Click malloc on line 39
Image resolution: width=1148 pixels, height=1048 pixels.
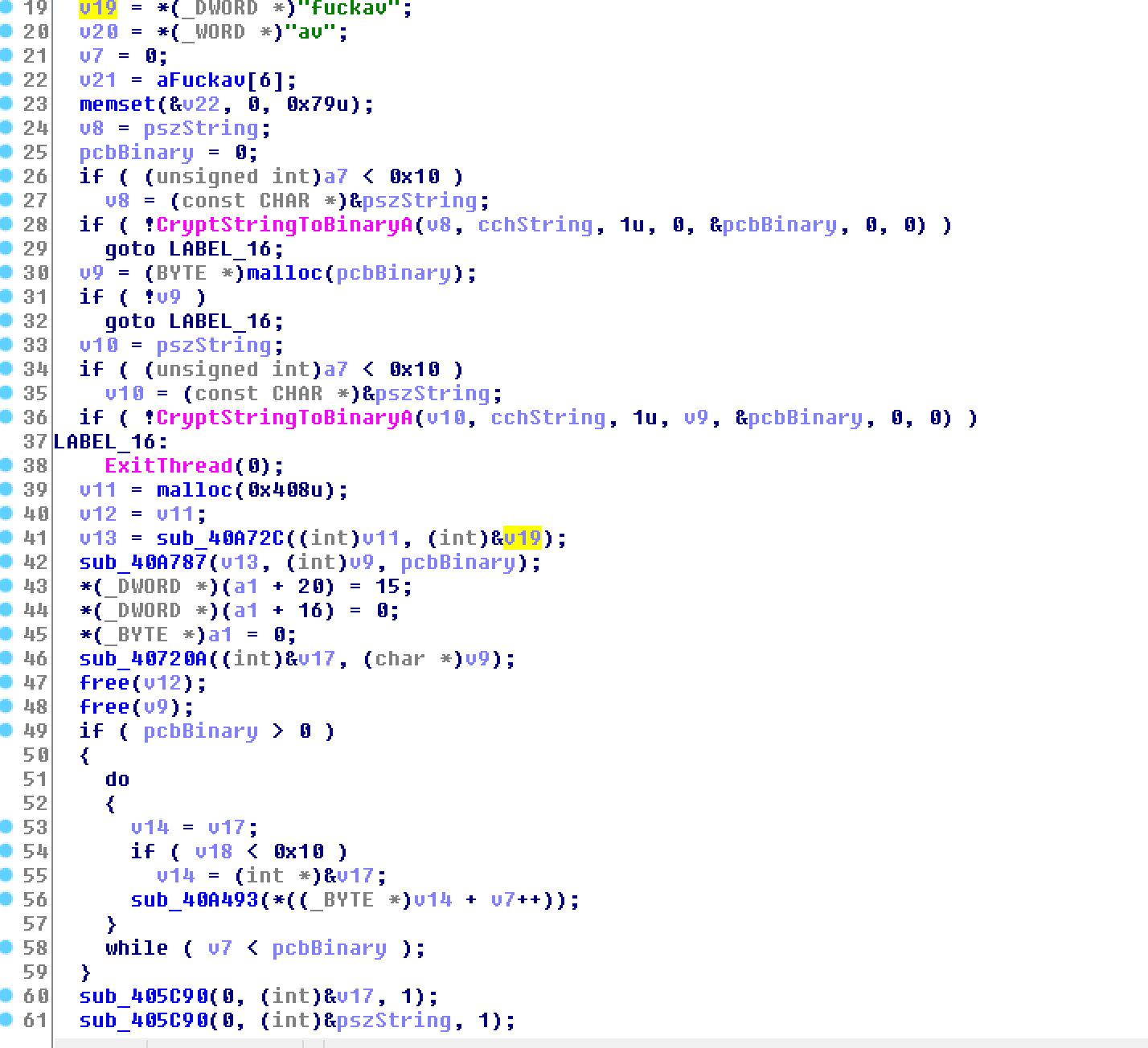pyautogui.click(x=195, y=490)
